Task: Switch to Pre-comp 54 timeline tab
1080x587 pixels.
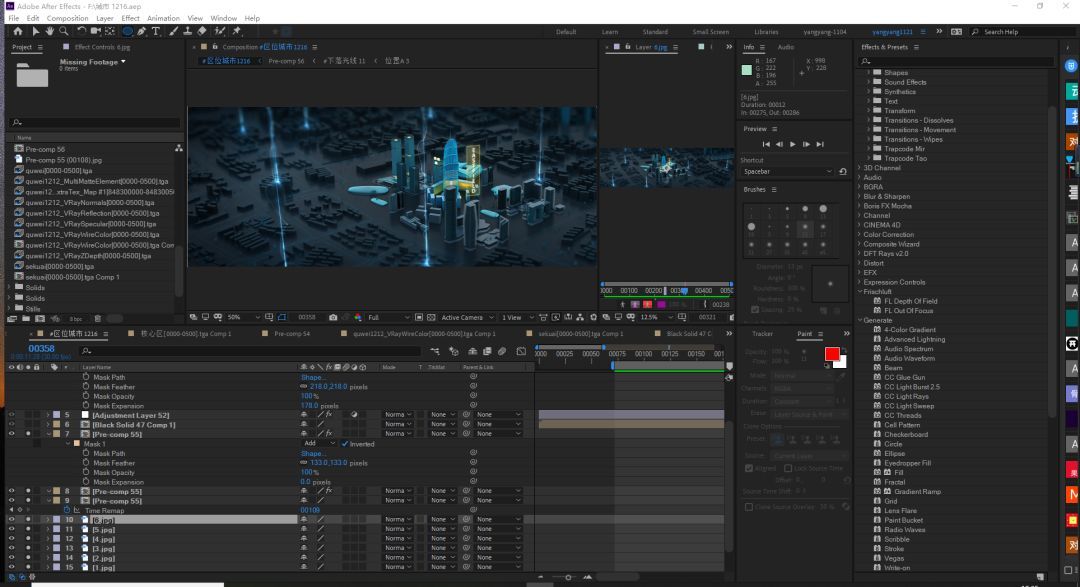Action: point(291,333)
